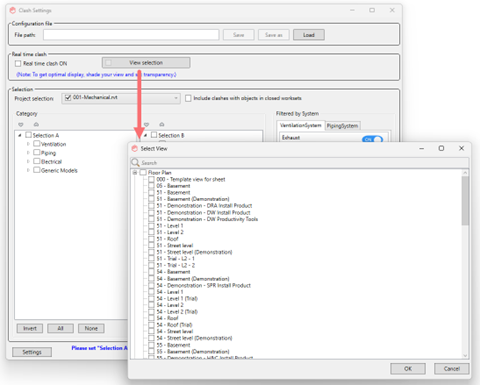Tick the 51 - Level 1 view checkbox
This screenshot has height=385, width=480.
151,226
